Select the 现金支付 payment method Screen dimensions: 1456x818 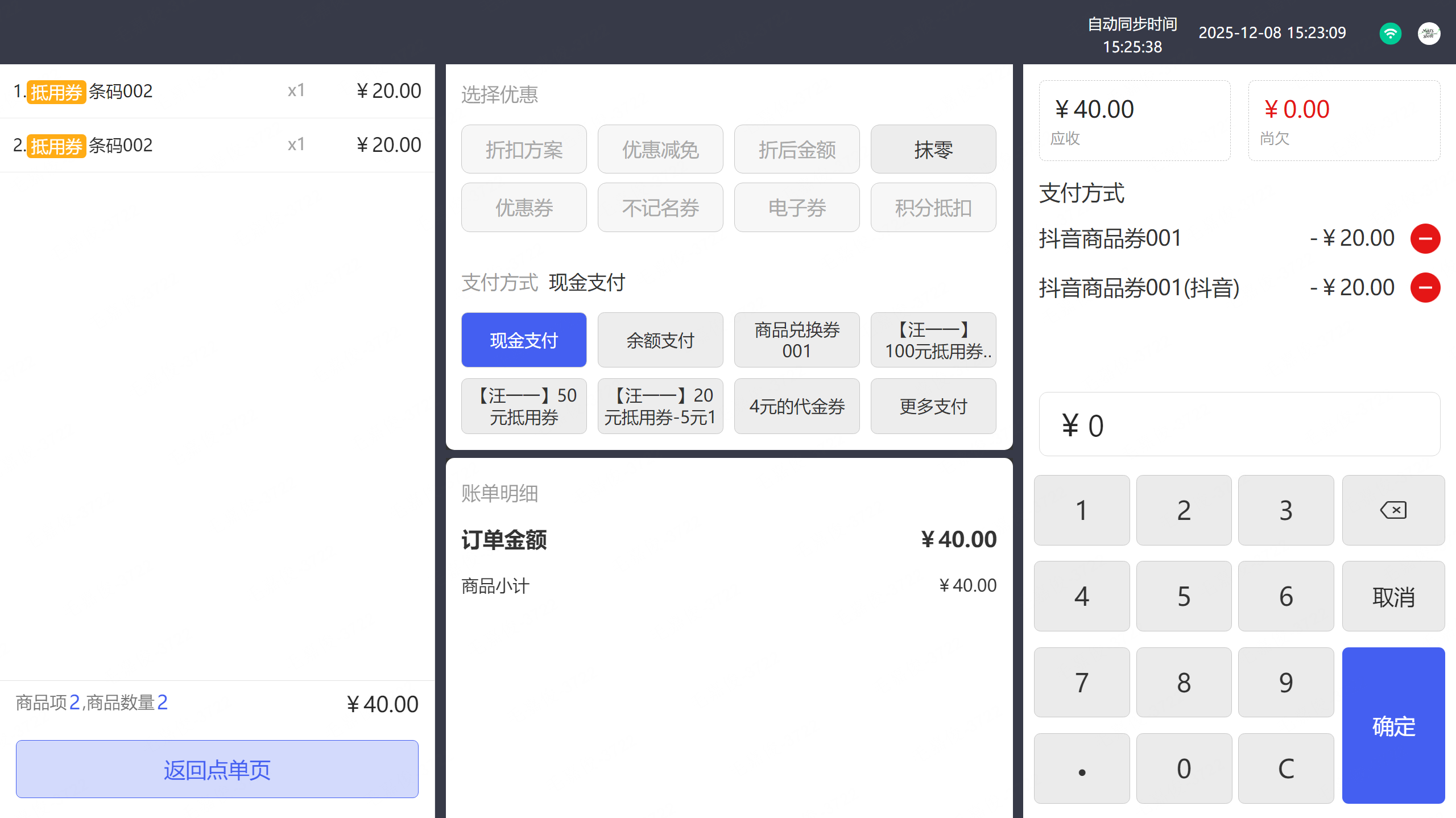tap(523, 340)
